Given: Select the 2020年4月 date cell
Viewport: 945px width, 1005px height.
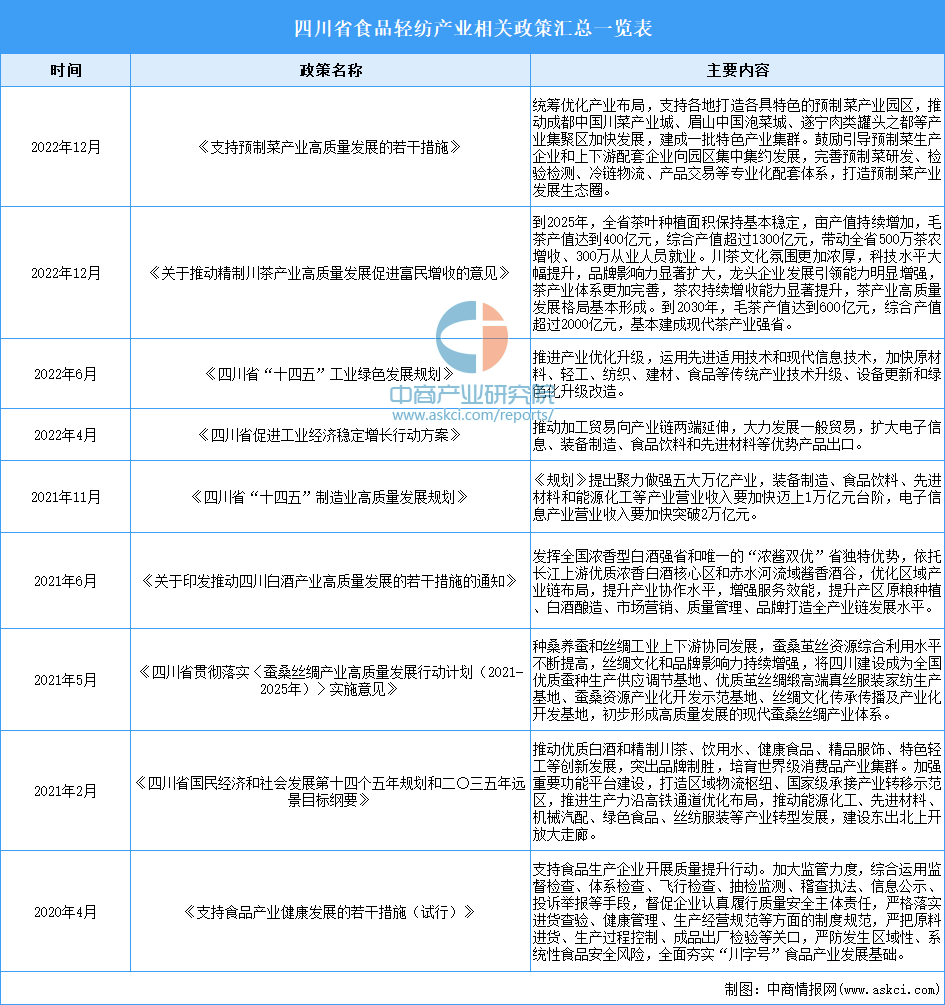Looking at the screenshot, I should click(x=65, y=911).
